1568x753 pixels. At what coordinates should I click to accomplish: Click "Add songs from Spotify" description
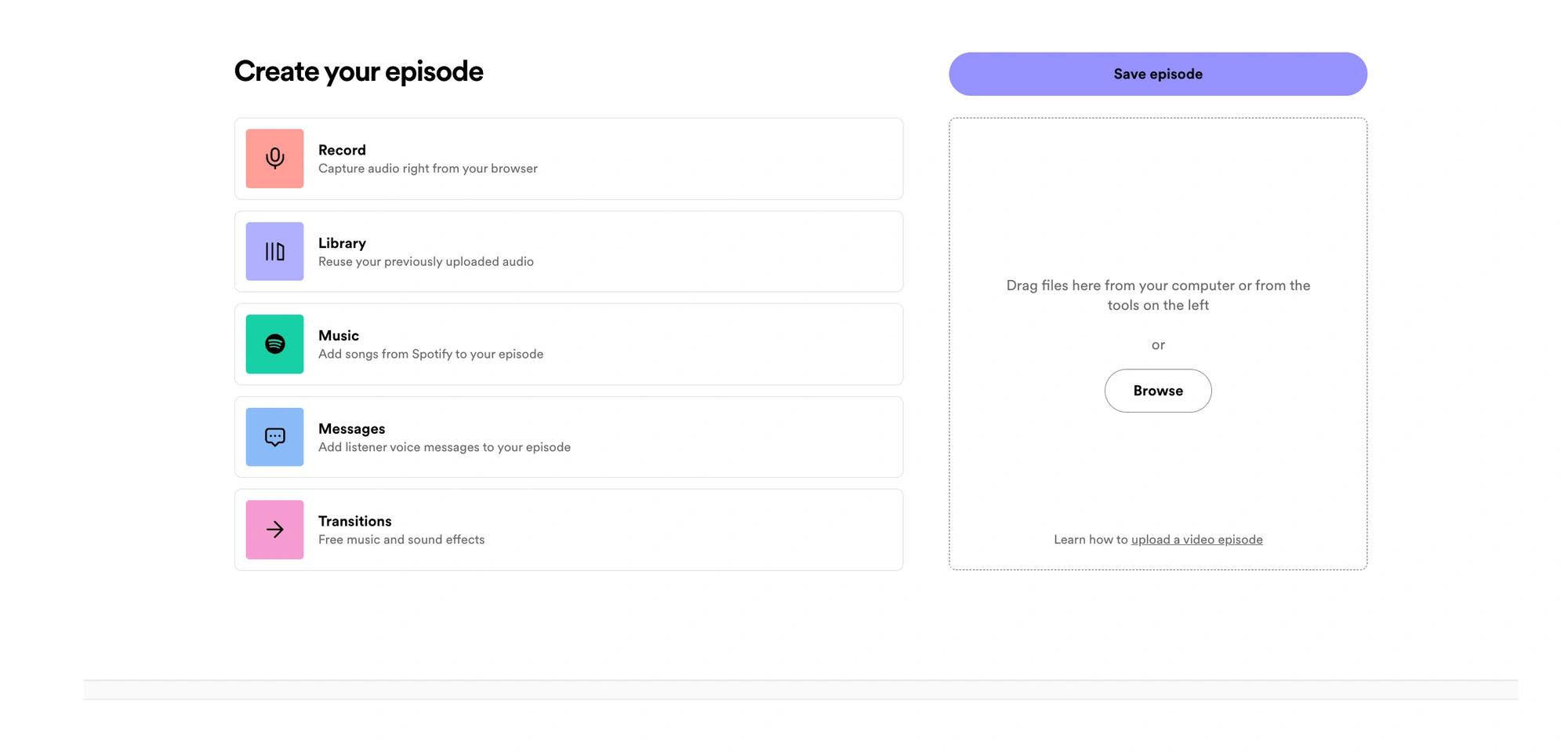tap(430, 355)
